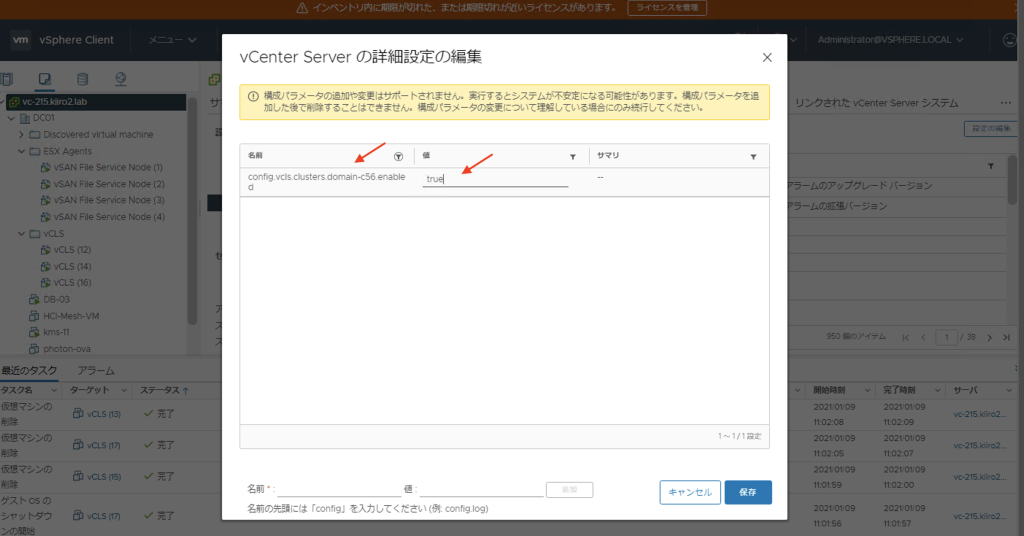Jump to the first page of settings

[906, 338]
